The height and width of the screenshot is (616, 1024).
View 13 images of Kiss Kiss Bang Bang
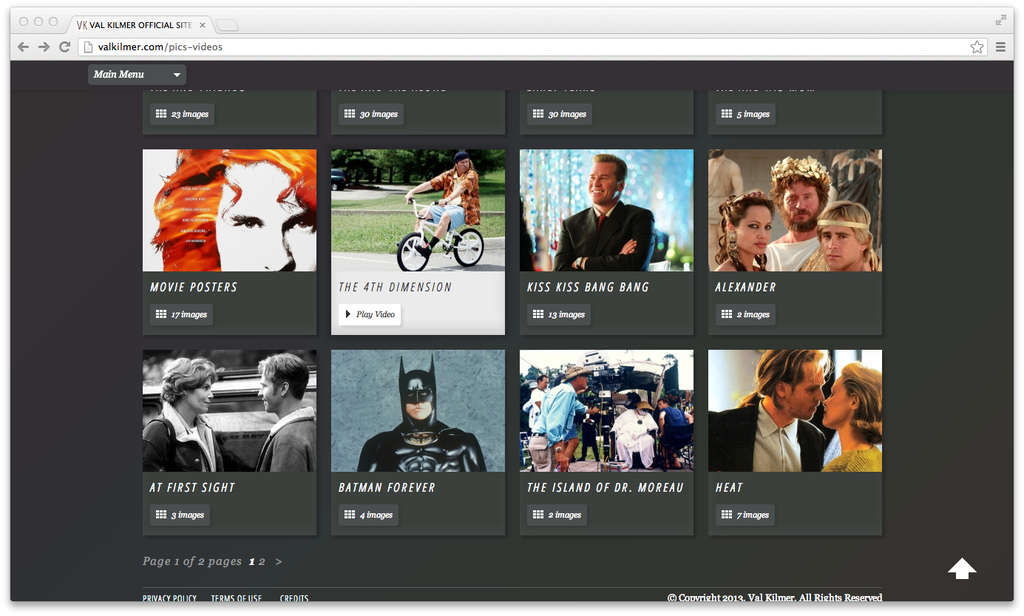(559, 314)
